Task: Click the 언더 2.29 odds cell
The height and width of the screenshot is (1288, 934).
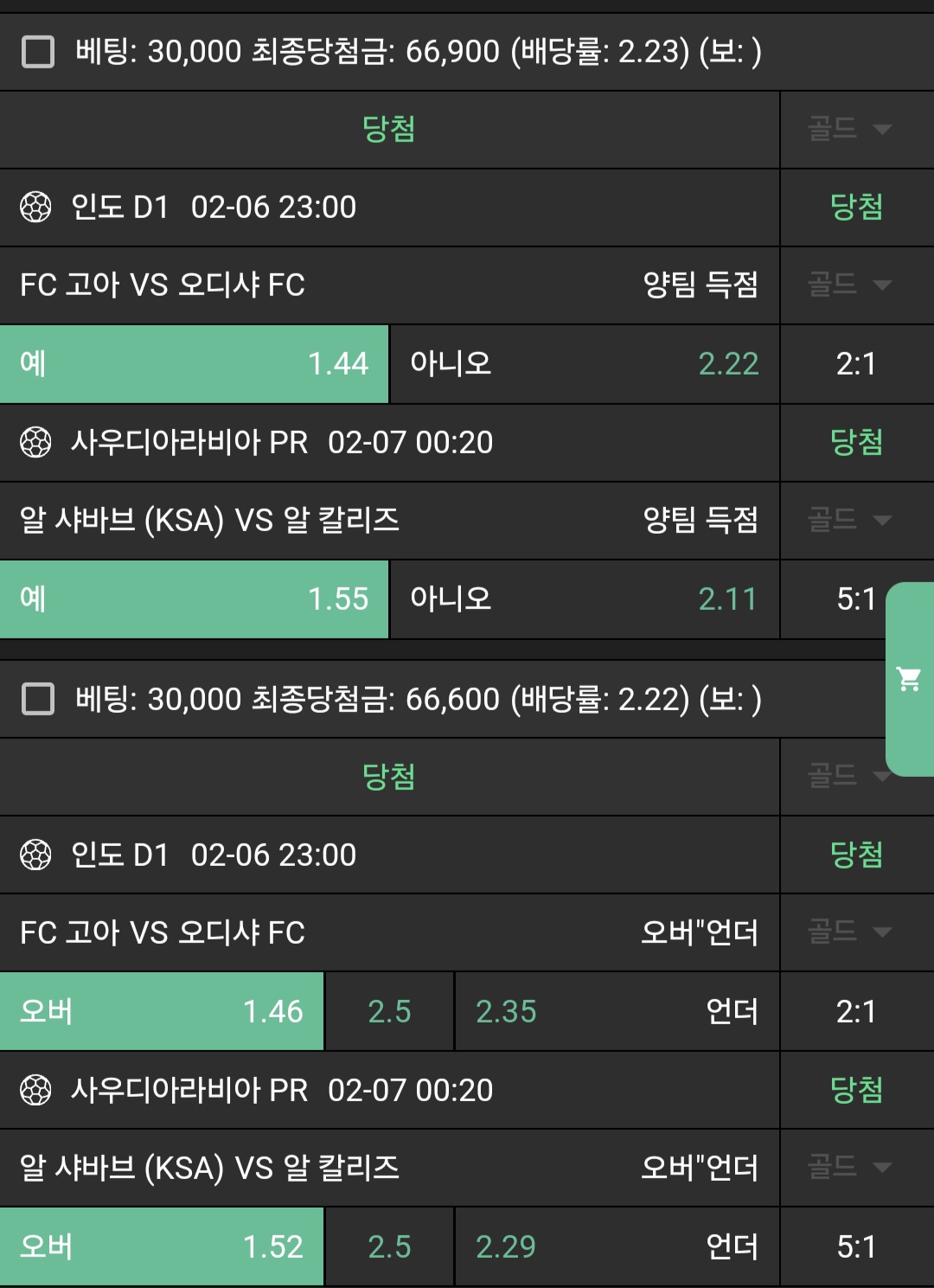Action: 617,1246
